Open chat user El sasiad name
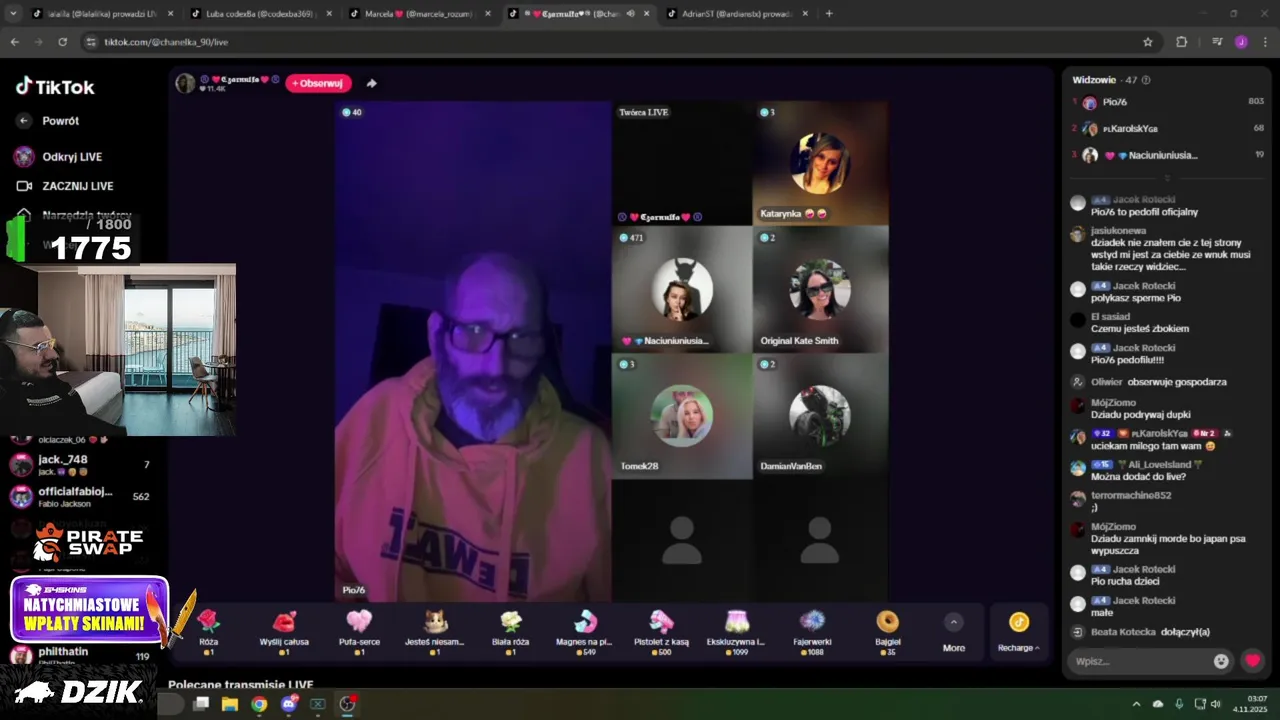The image size is (1280, 720). 1110,317
